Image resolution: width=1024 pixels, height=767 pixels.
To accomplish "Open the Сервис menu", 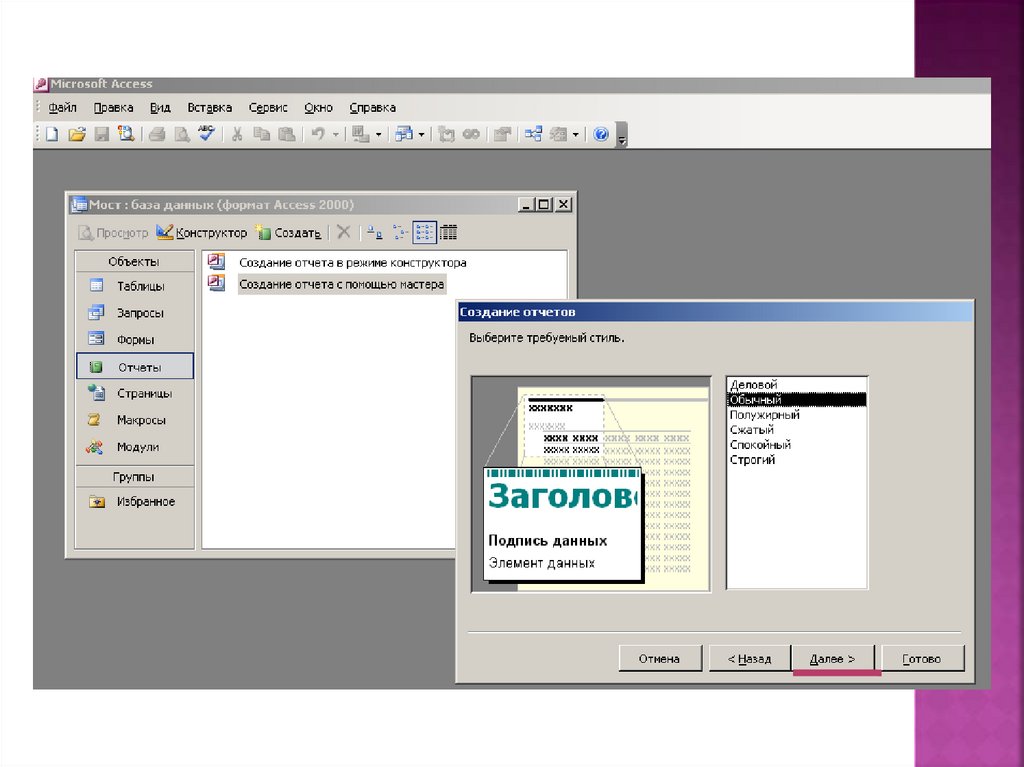I will coord(268,108).
